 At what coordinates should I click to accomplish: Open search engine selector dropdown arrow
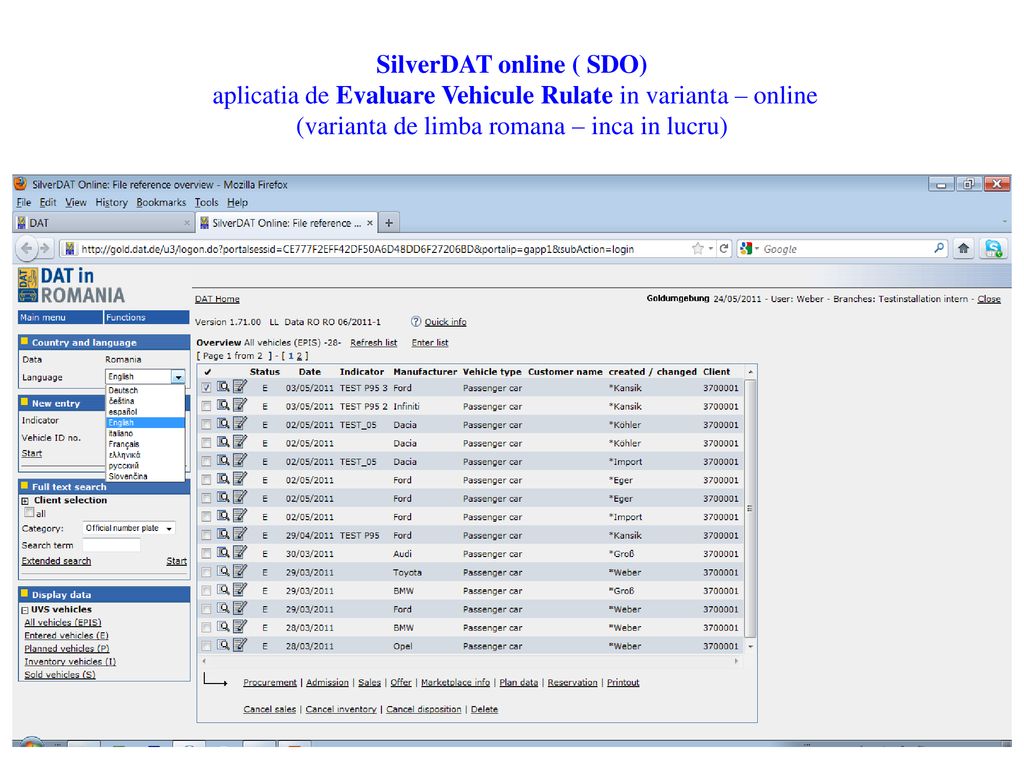(757, 249)
